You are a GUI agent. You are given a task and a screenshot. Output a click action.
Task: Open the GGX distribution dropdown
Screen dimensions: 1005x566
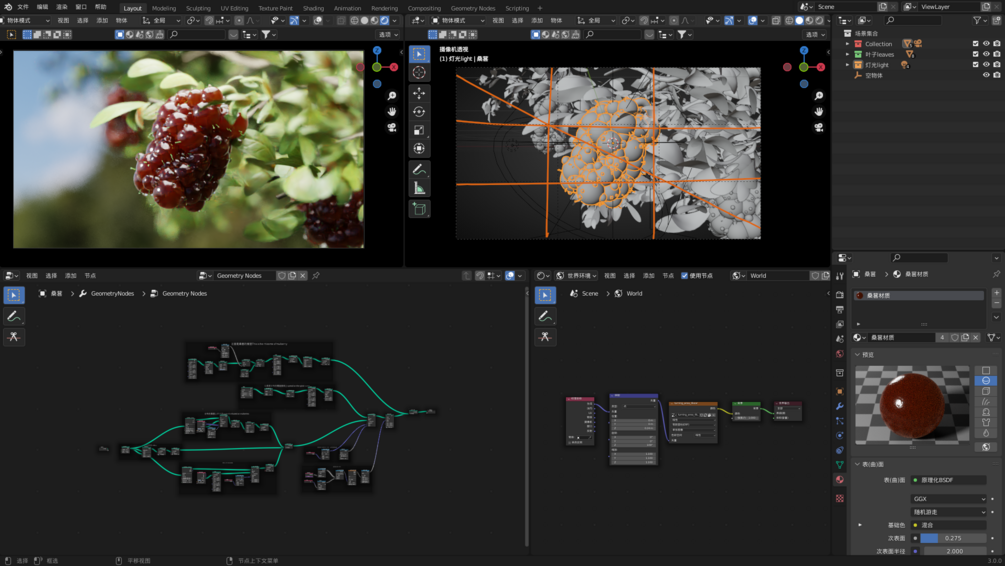click(x=949, y=499)
